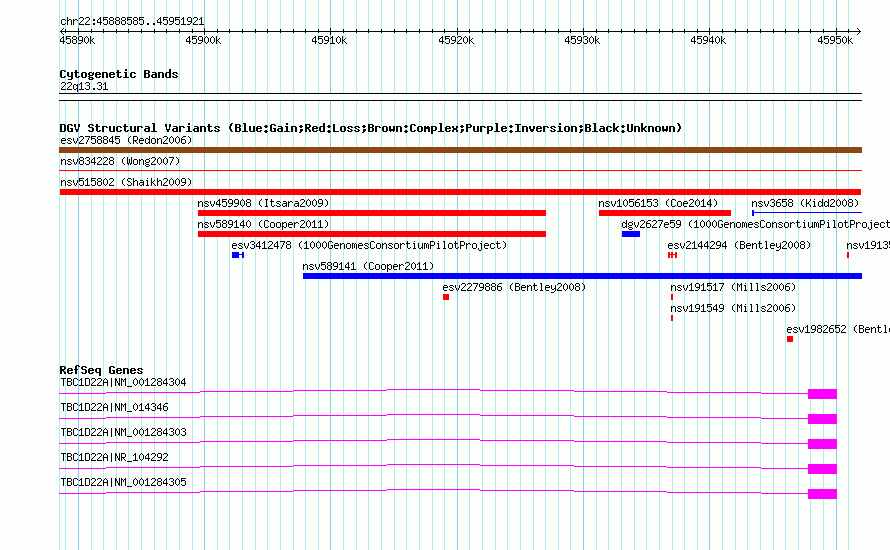Click the red nsv459908 loss bar
This screenshot has width=890, height=550.
pyautogui.click(x=372, y=213)
